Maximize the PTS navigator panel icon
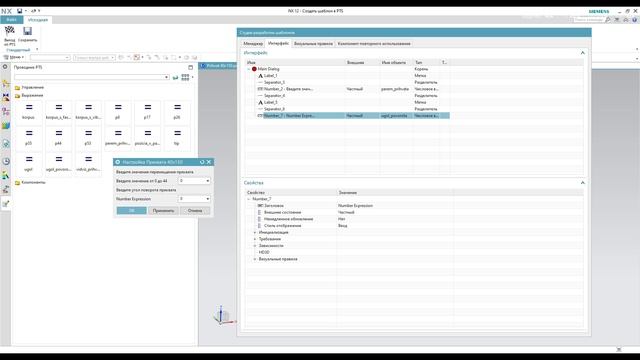The width and height of the screenshot is (640, 360). [191, 67]
